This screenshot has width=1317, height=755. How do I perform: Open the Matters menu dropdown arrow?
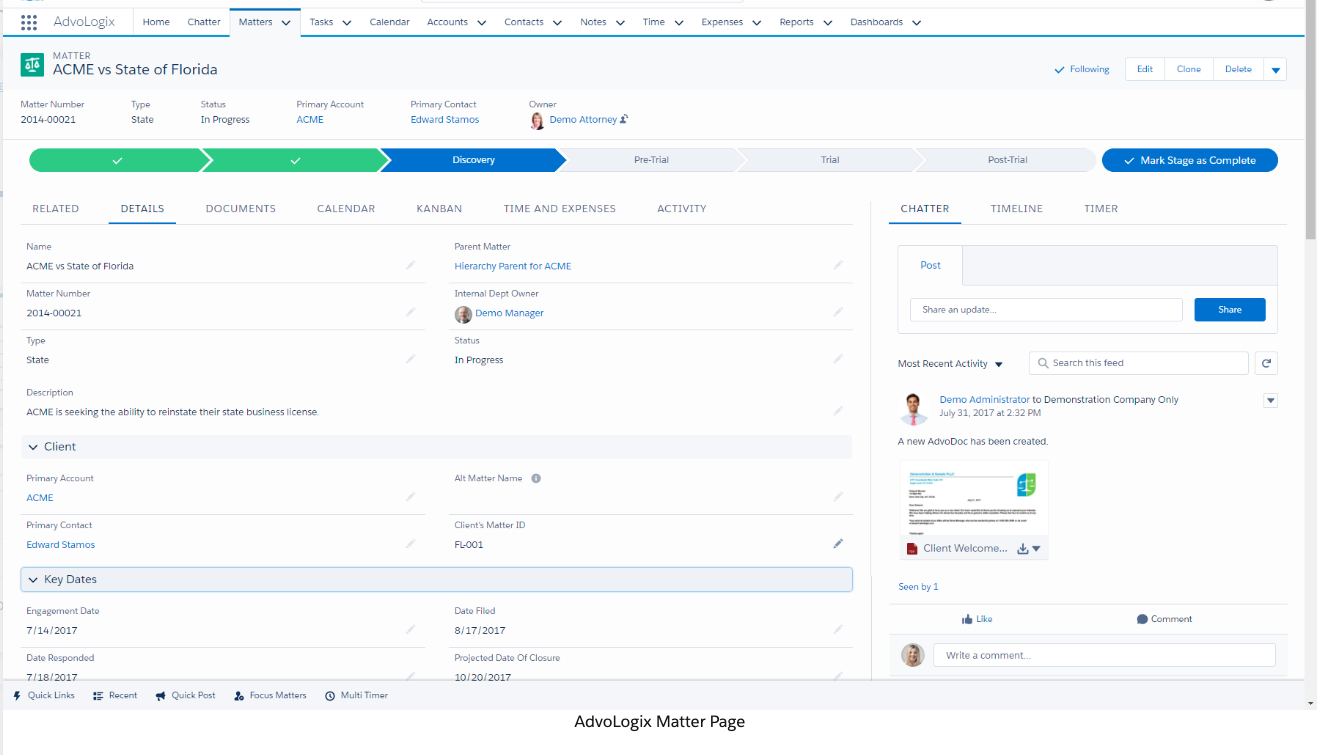(284, 21)
